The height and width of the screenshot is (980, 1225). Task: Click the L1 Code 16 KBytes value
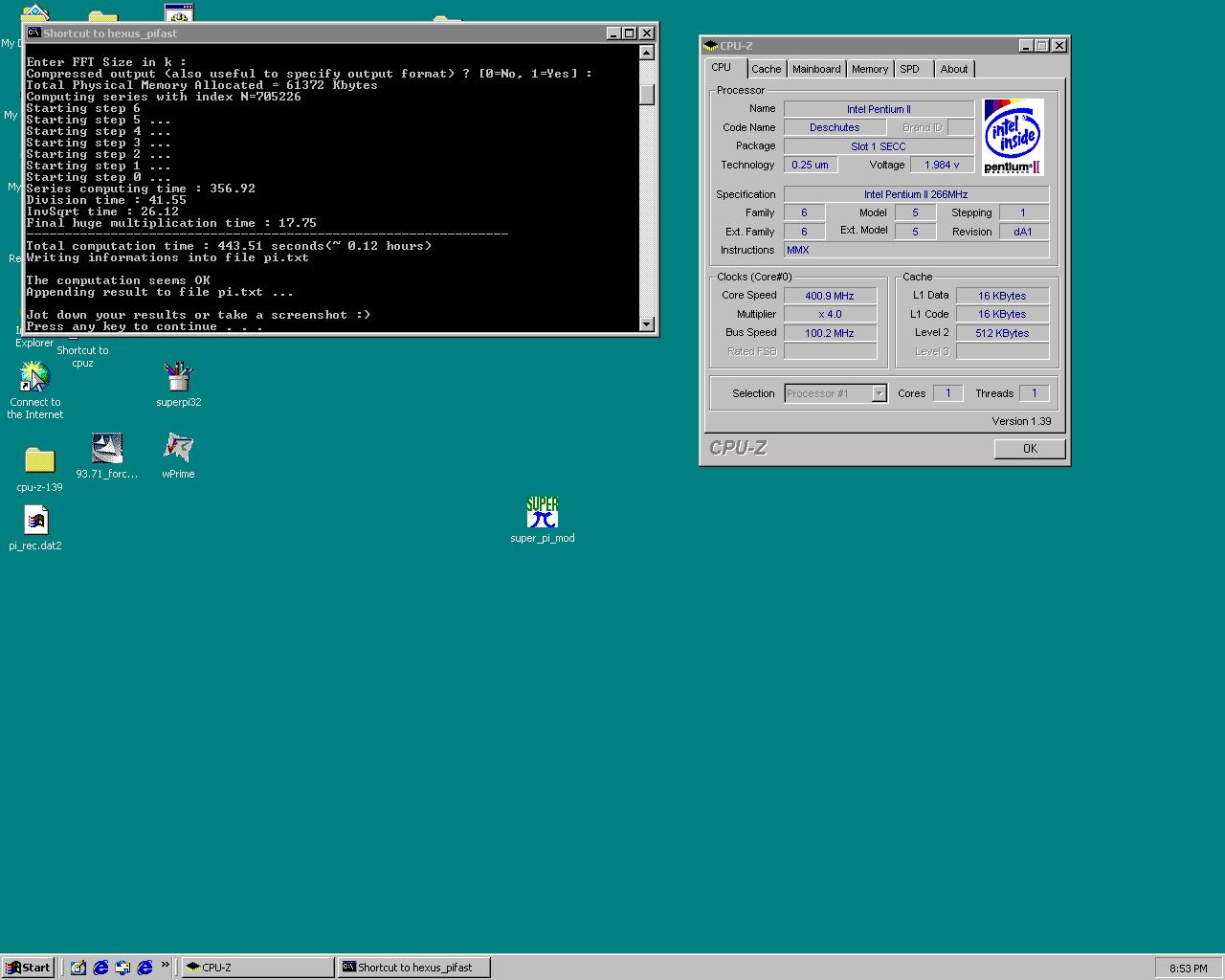[x=1002, y=314]
